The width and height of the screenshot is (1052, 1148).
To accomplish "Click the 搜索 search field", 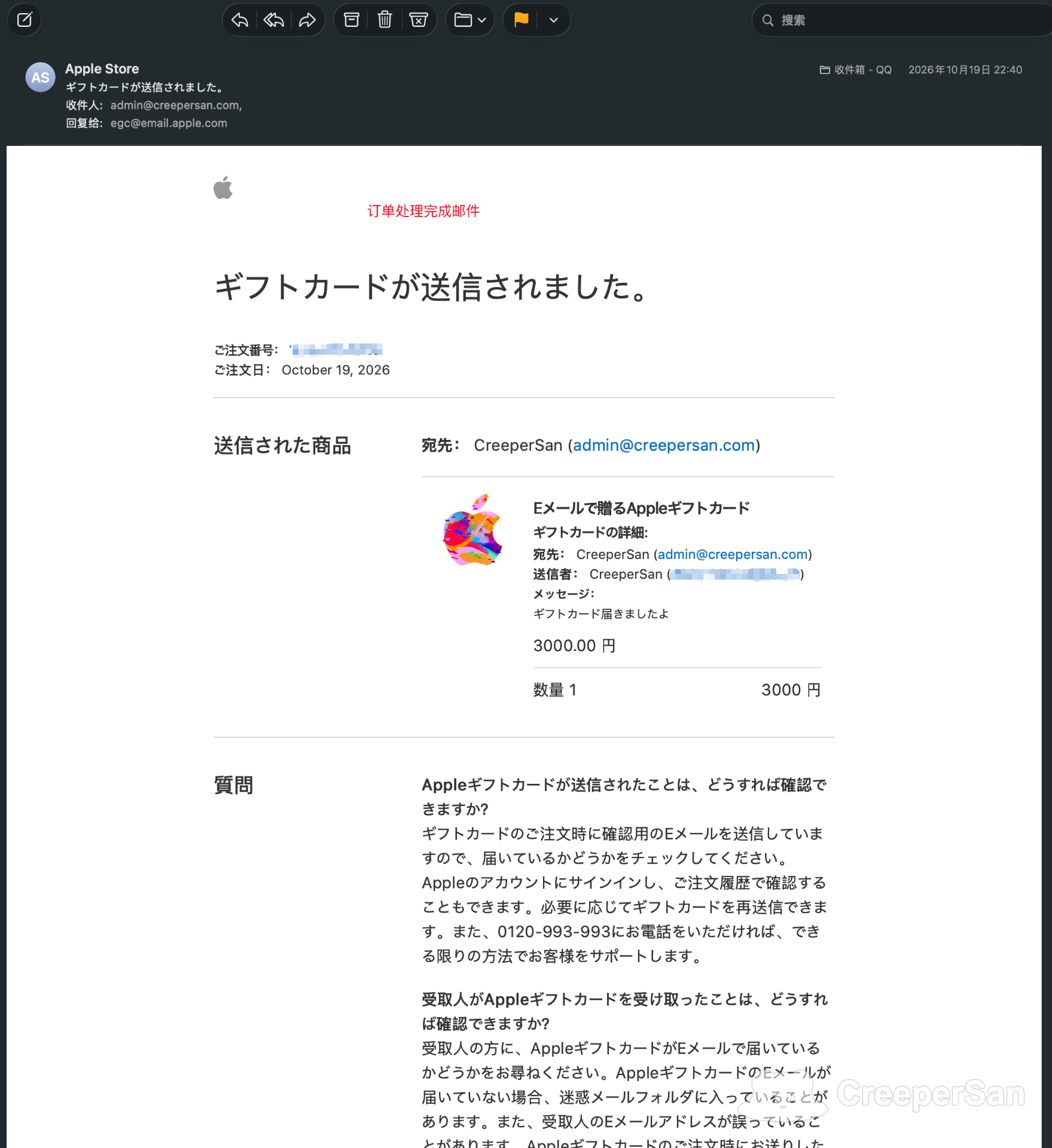I will [903, 20].
